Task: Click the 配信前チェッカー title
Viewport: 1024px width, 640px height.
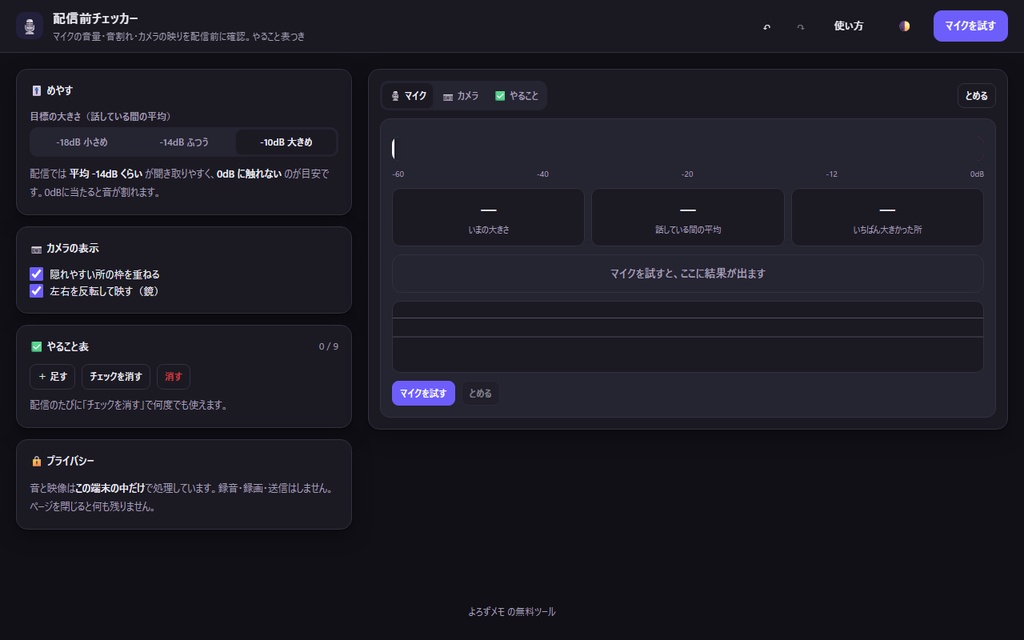Action: coord(95,18)
